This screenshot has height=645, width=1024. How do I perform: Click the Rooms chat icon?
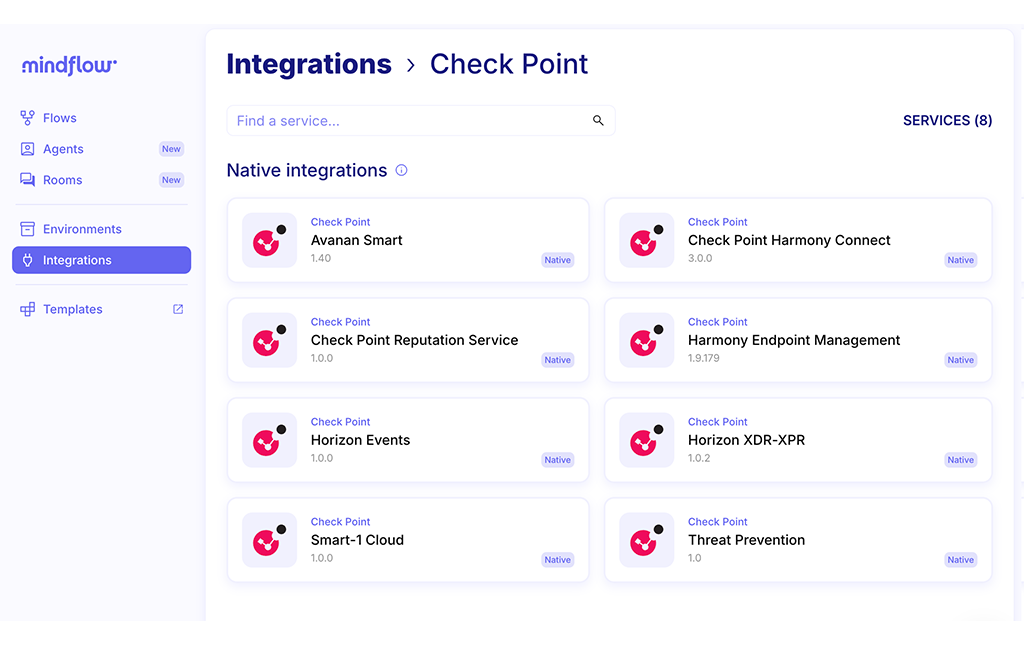[x=27, y=180]
